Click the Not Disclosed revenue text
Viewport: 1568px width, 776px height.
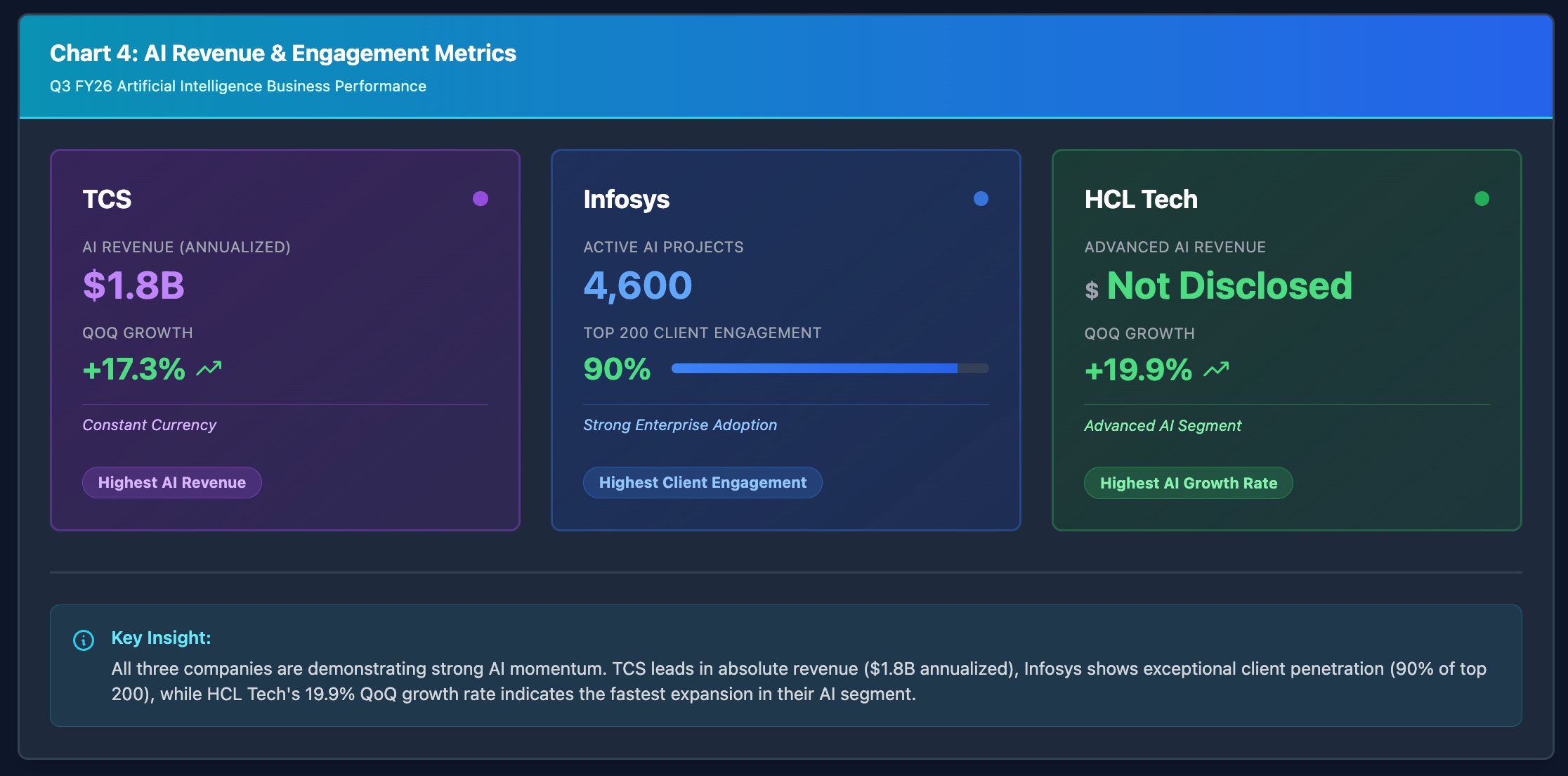click(x=1229, y=286)
